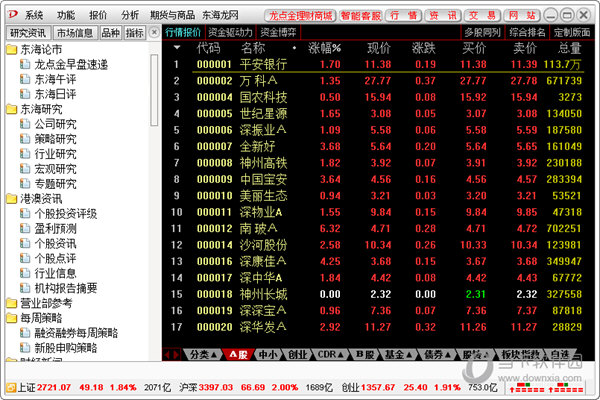
Task: Open the 期货与商品 menu
Action: (x=172, y=15)
